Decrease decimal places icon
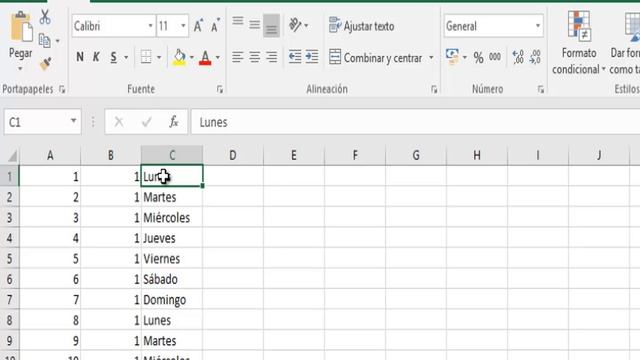Image resolution: width=640 pixels, height=360 pixels. [x=535, y=57]
